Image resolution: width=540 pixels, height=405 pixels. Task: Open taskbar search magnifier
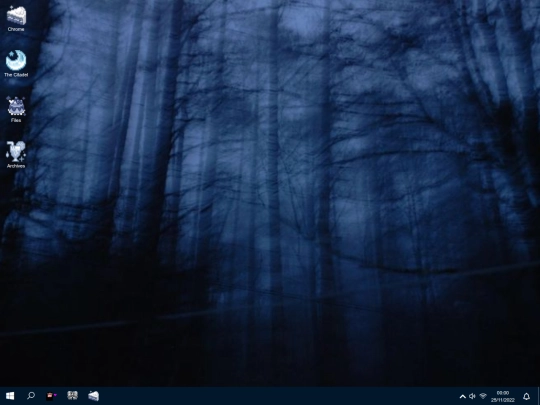(x=31, y=396)
